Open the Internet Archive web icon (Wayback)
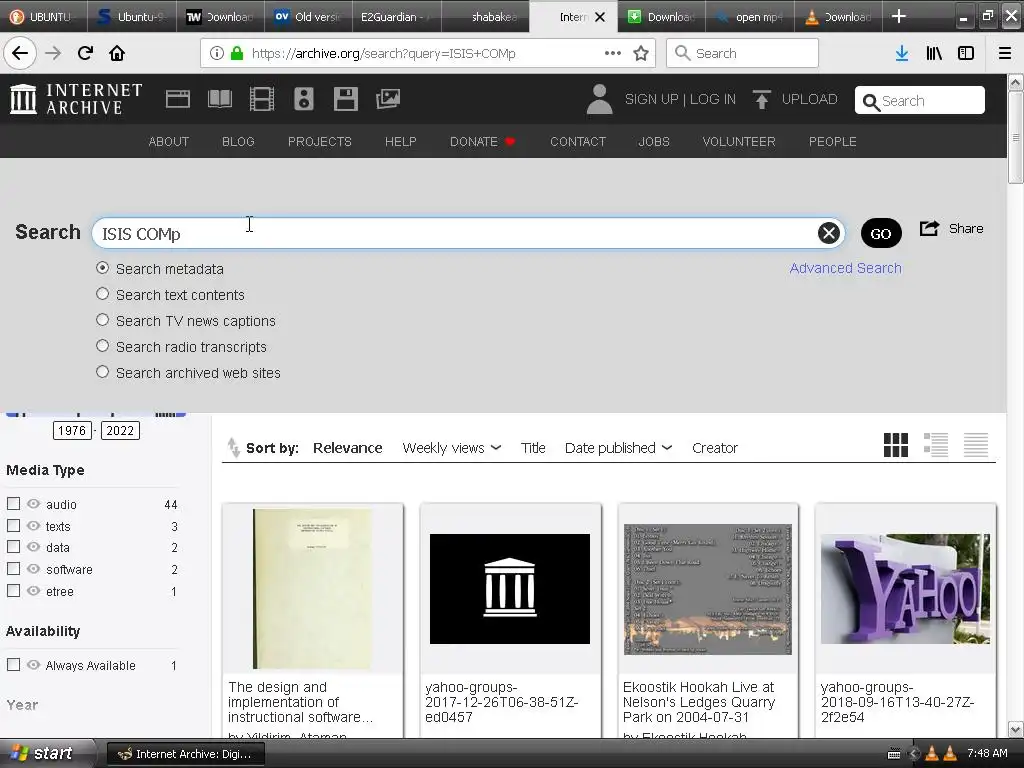Viewport: 1024px width, 768px height. [178, 99]
